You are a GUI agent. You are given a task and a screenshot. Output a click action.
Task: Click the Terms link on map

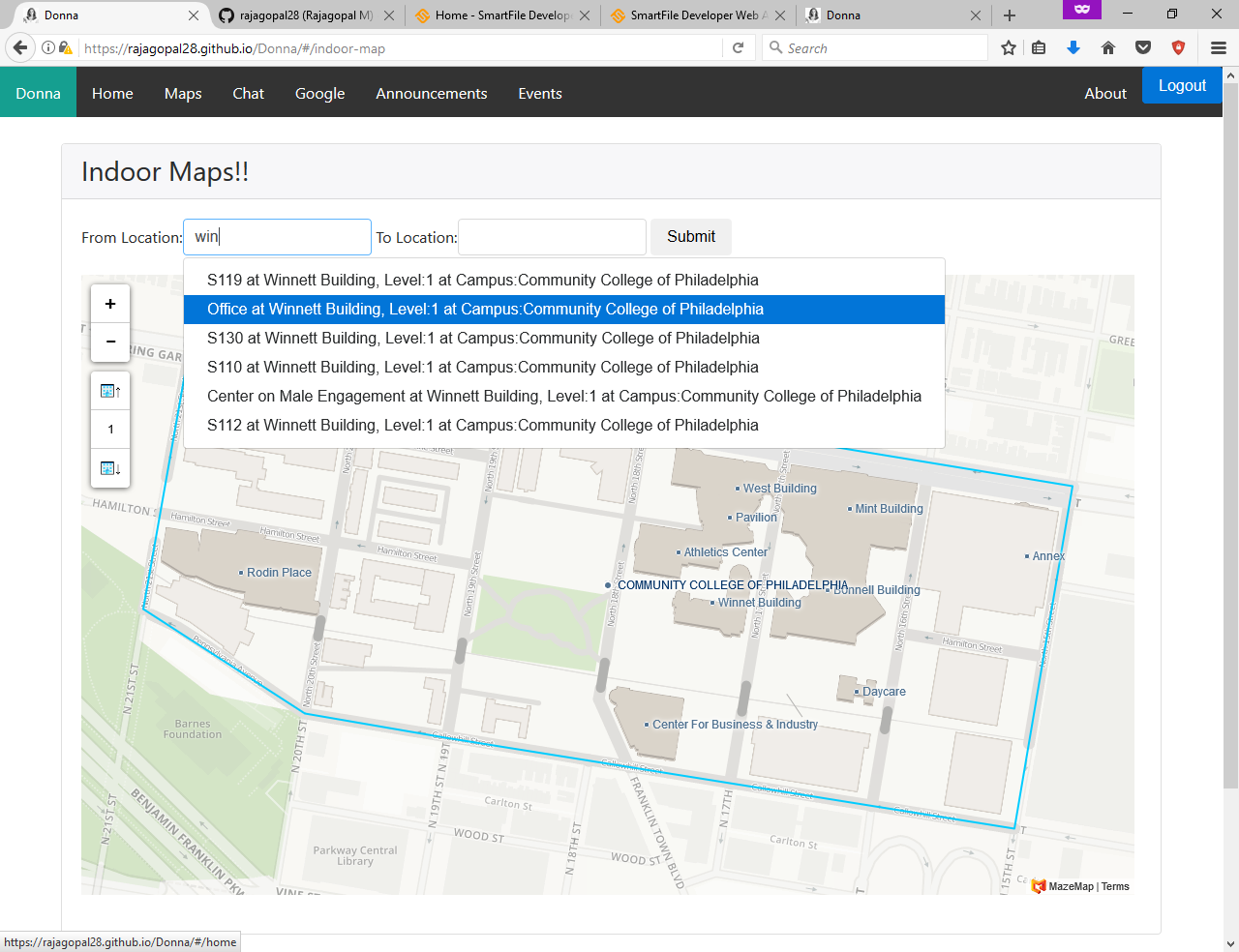1115,886
